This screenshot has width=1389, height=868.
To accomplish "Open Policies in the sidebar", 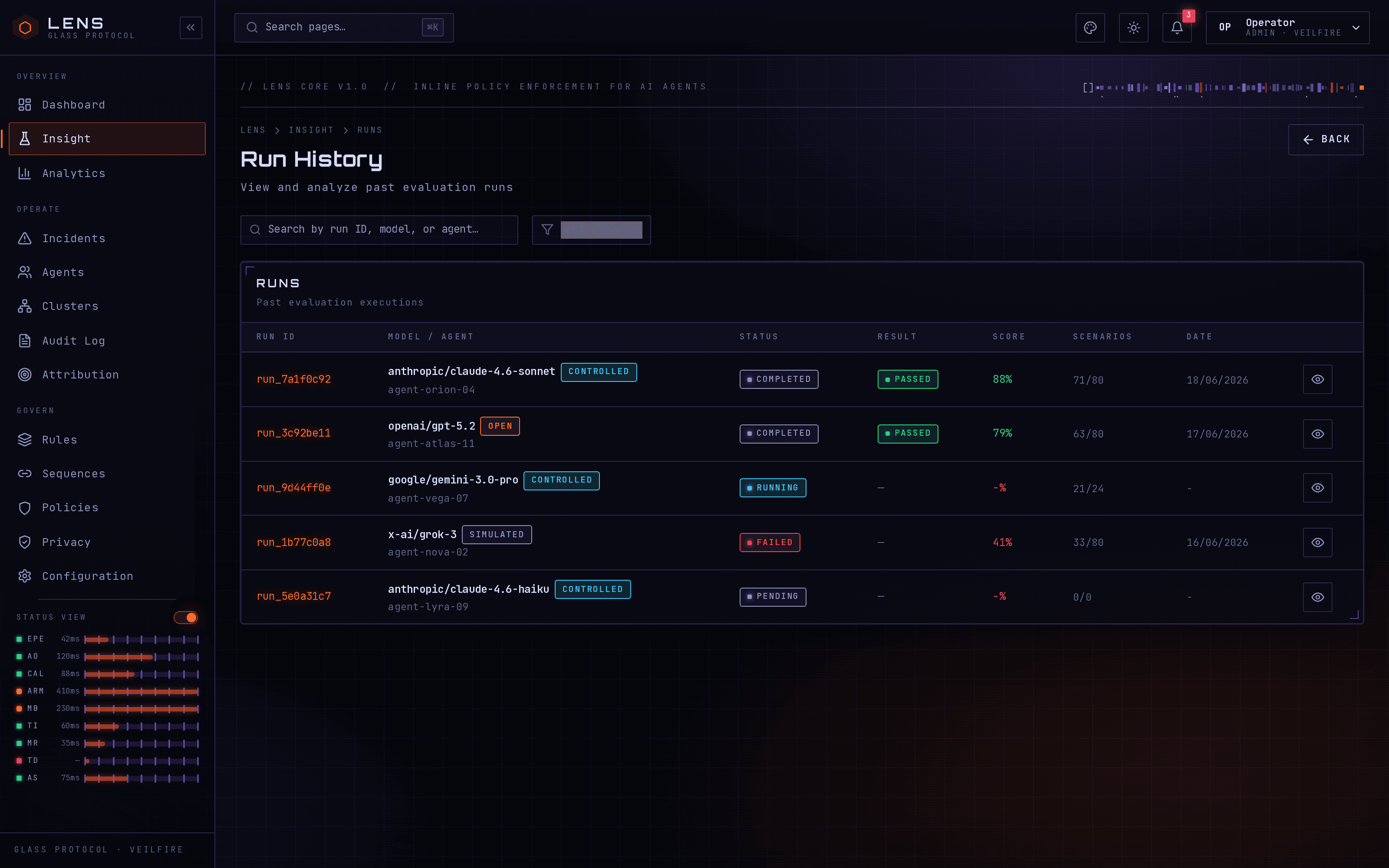I will (107, 507).
